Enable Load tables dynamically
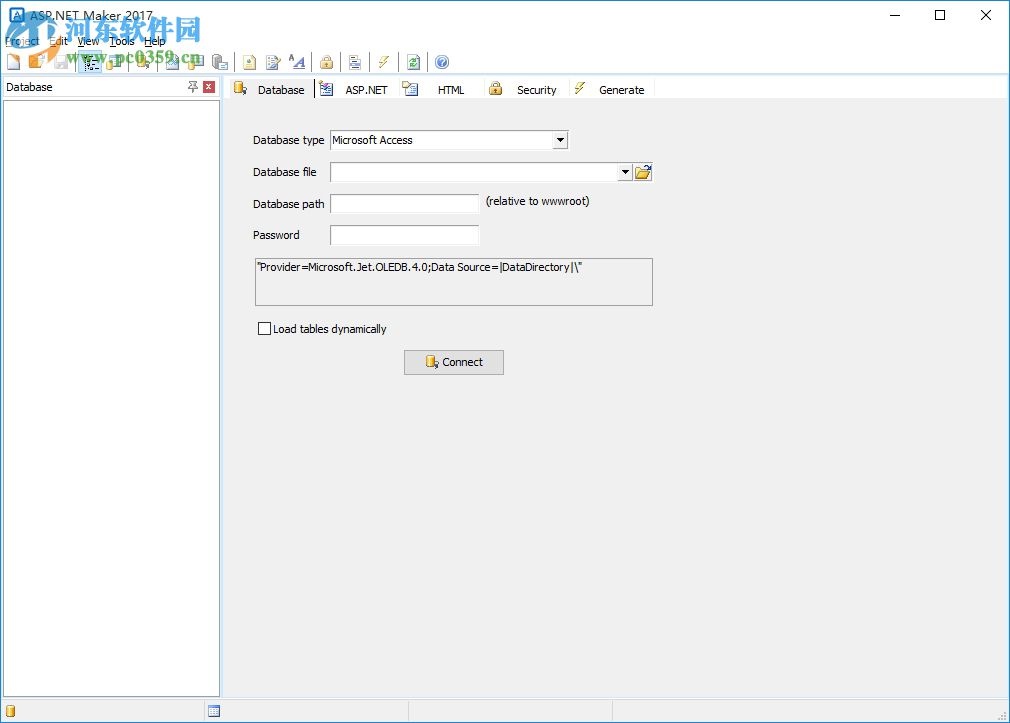The height and width of the screenshot is (723, 1010). [x=264, y=328]
